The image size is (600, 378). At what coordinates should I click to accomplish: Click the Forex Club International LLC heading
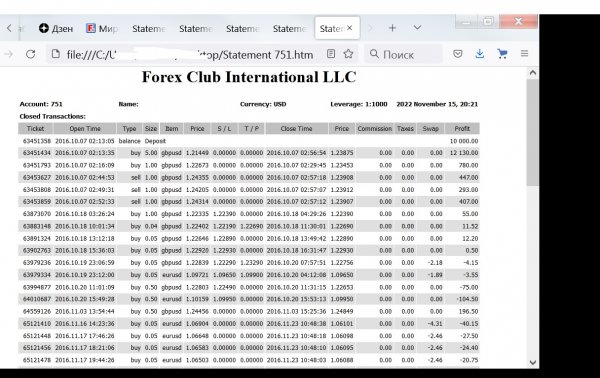(249, 77)
